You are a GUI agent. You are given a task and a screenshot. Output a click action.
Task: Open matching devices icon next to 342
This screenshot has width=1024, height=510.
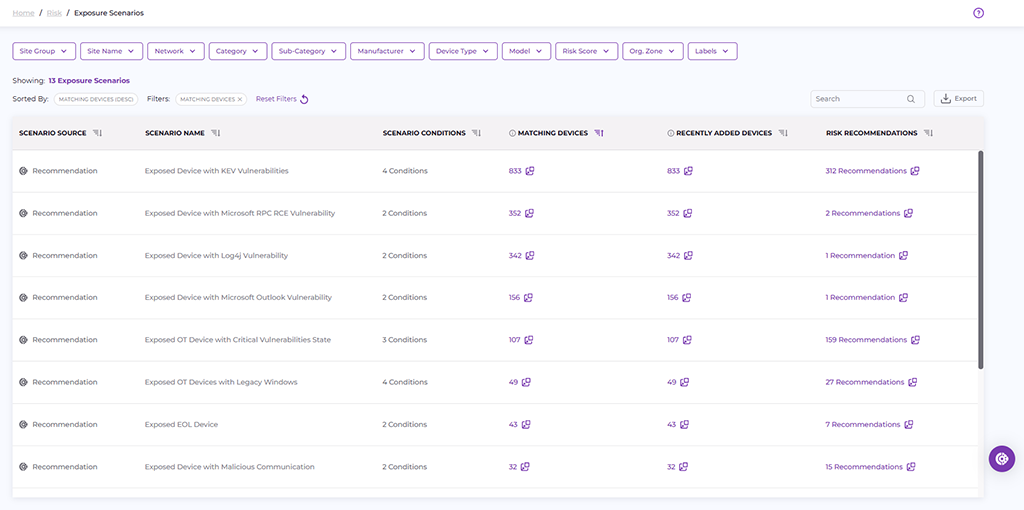[x=530, y=255]
